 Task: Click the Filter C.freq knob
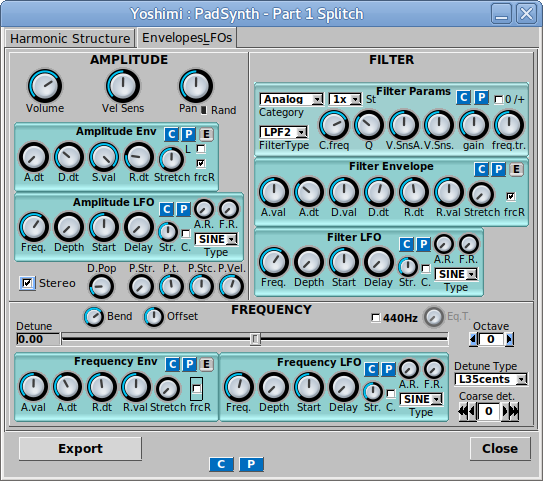click(334, 125)
